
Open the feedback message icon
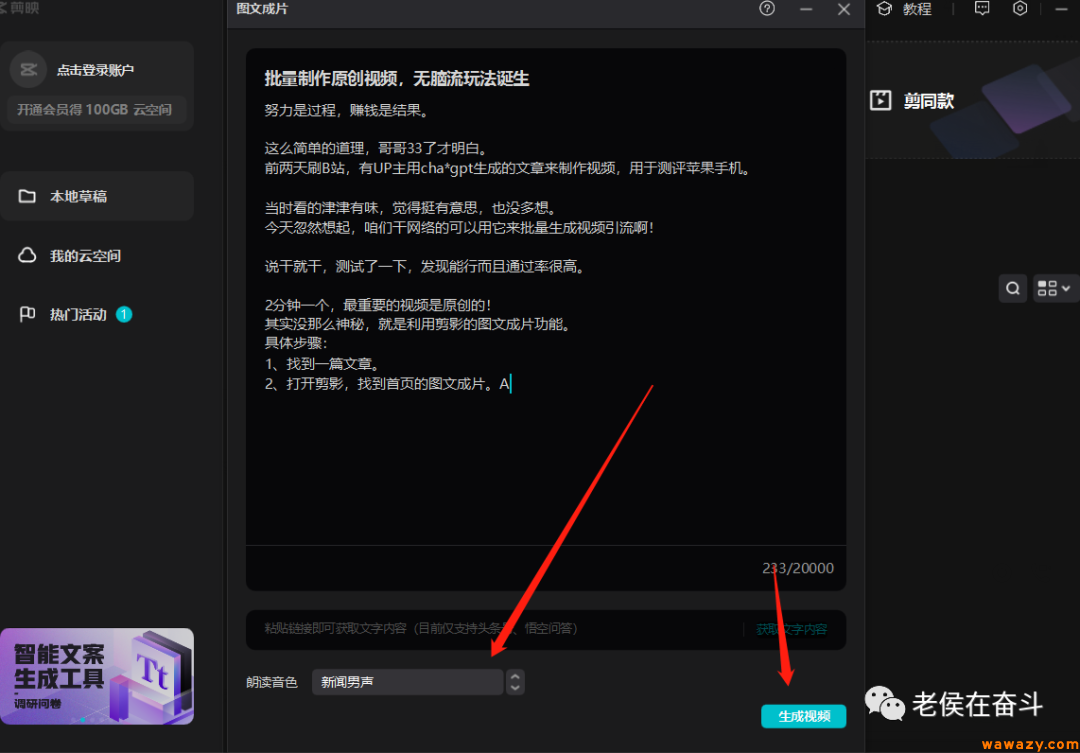click(x=982, y=8)
